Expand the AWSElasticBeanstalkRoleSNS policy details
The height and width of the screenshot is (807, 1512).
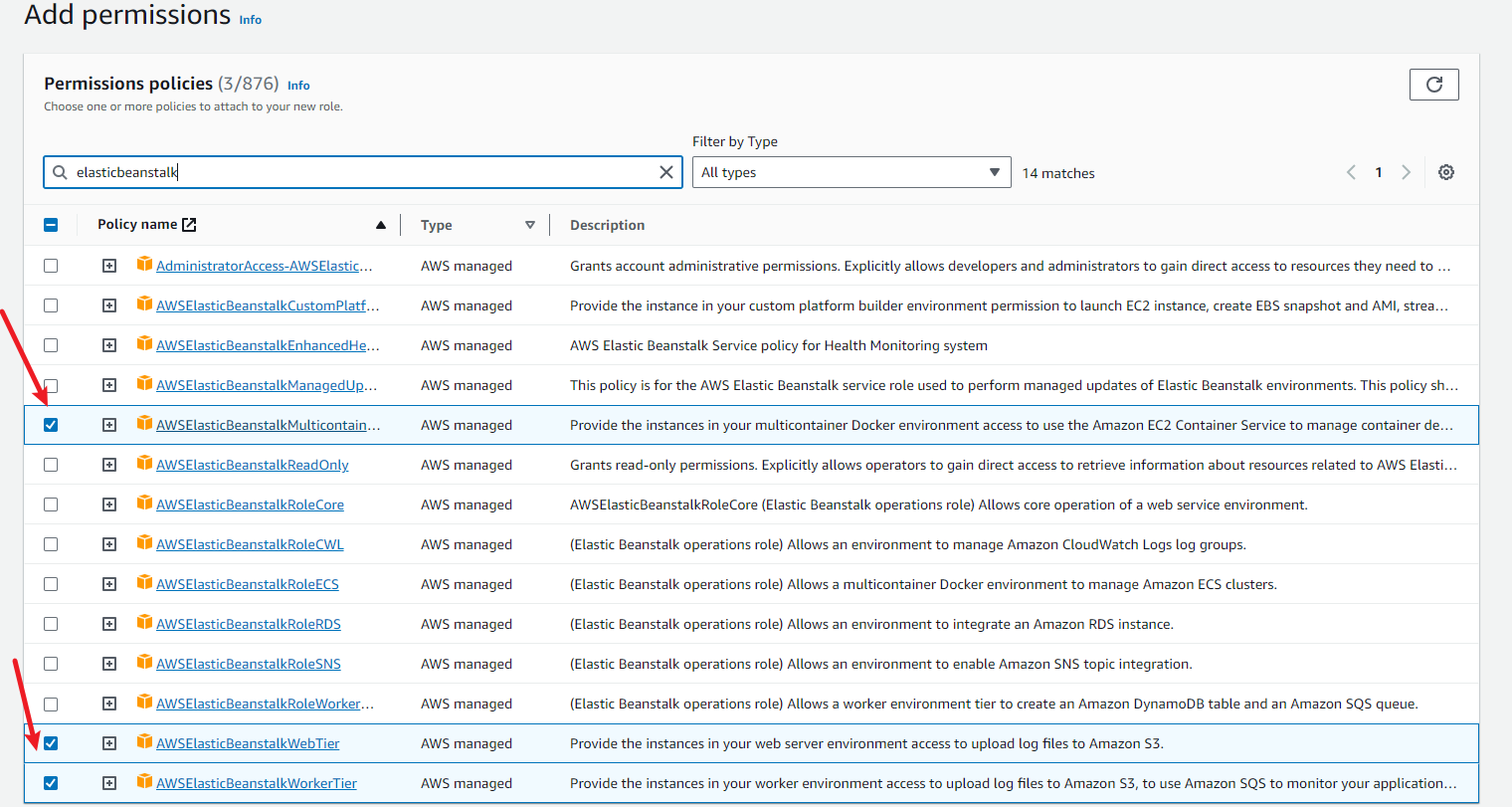coord(109,664)
